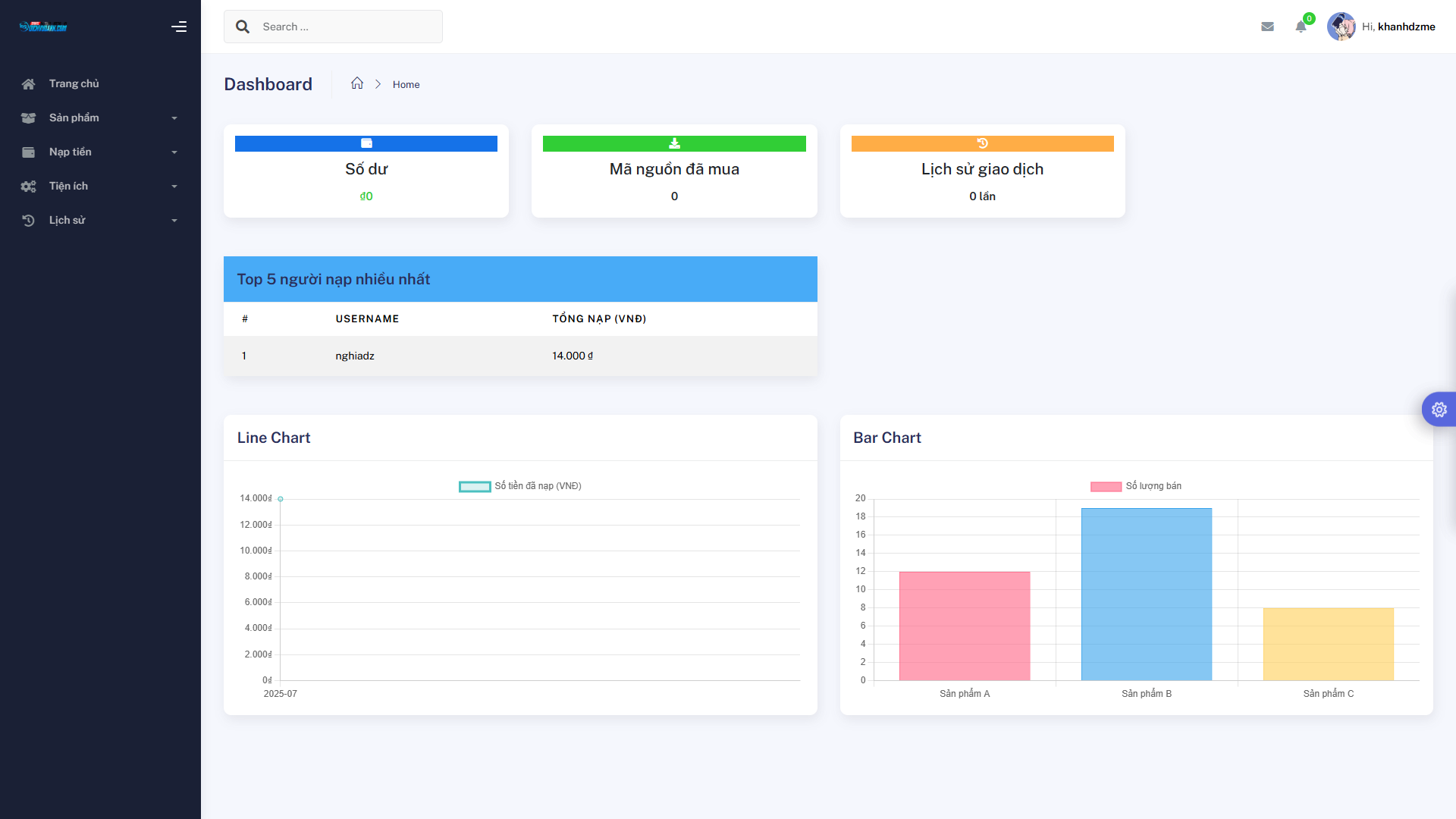Collapse sidebar with the hamburger menu icon

click(179, 27)
